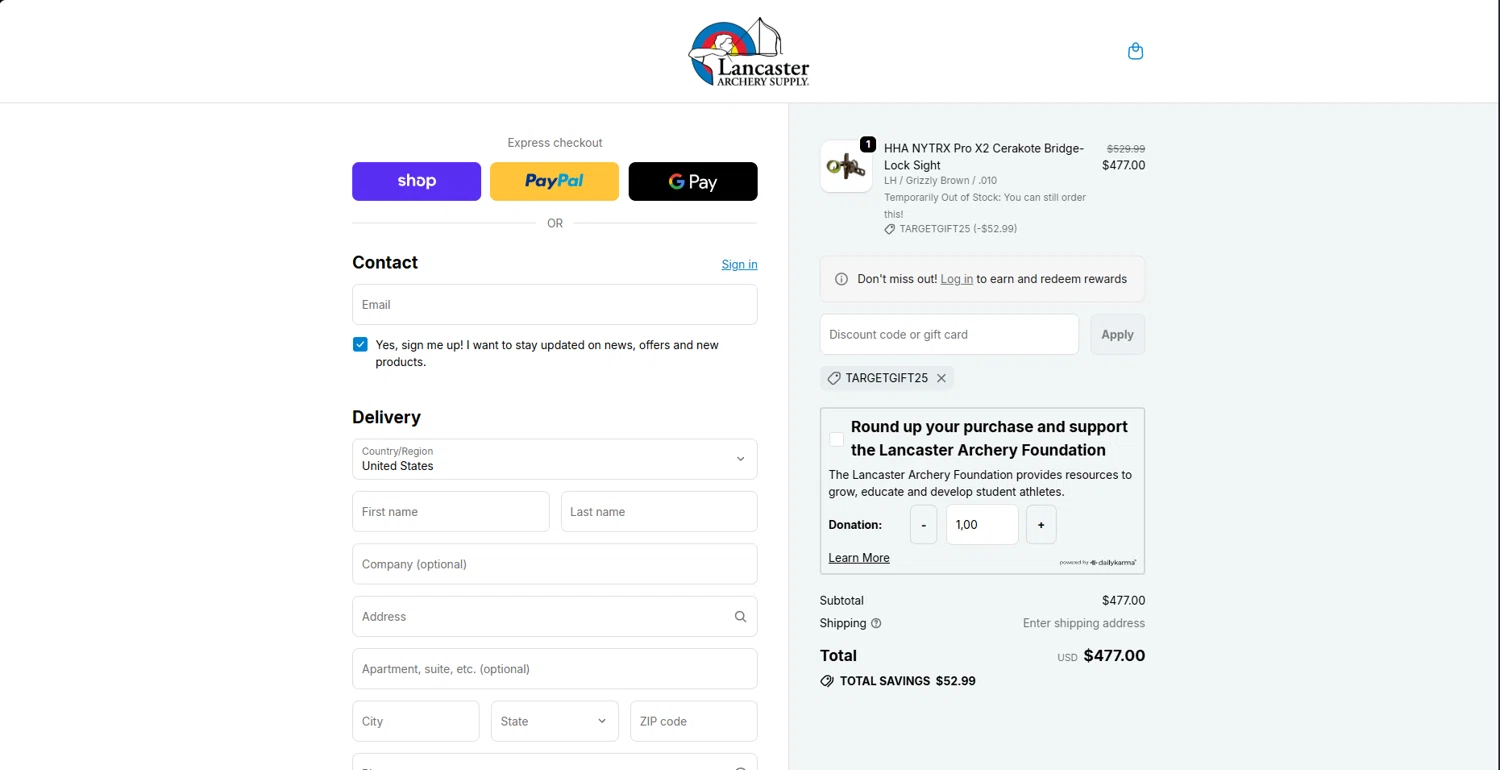The image size is (1500, 770).
Task: Open the shopping bag cart icon
Action: point(1135,51)
